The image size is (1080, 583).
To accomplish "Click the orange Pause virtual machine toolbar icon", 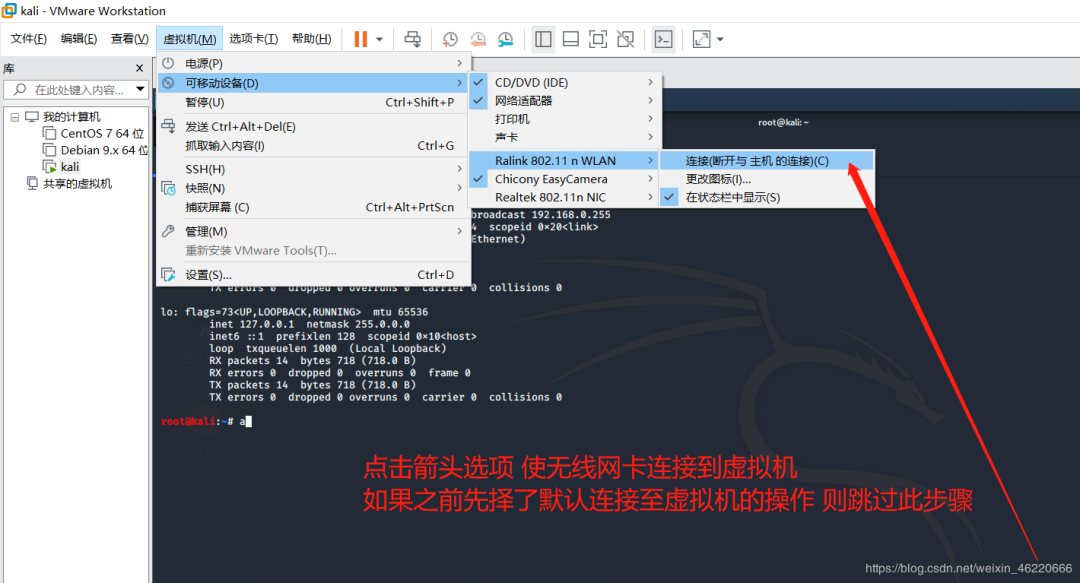I will (x=360, y=39).
